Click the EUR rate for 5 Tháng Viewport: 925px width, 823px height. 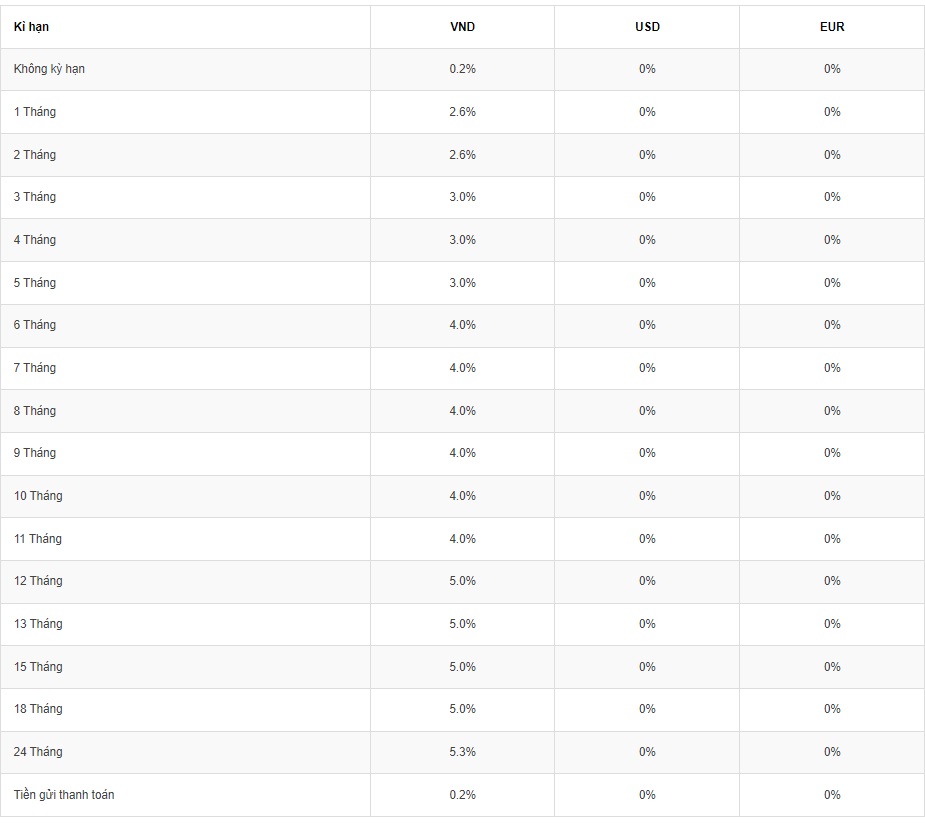coord(832,283)
